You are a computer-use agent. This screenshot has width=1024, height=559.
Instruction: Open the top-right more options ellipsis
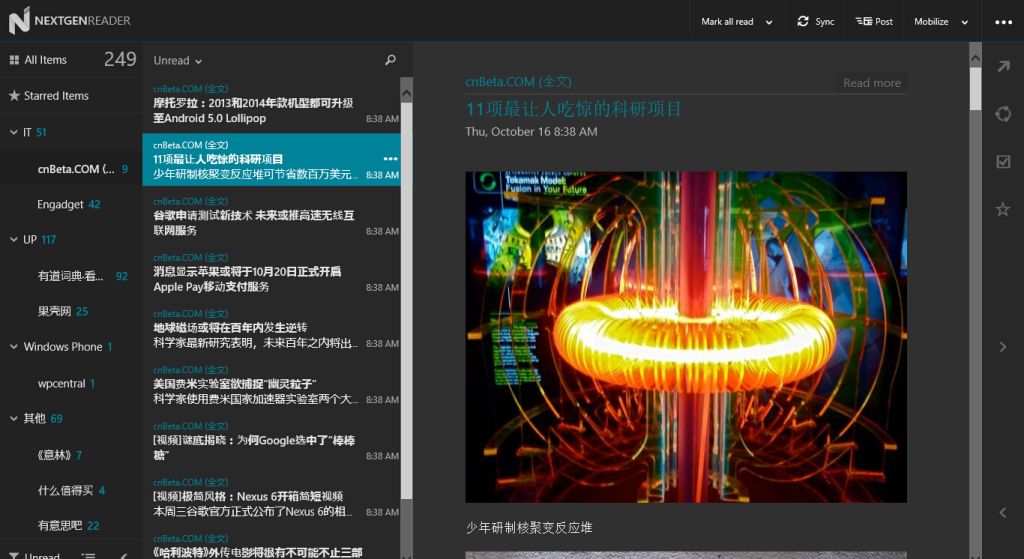point(1003,22)
